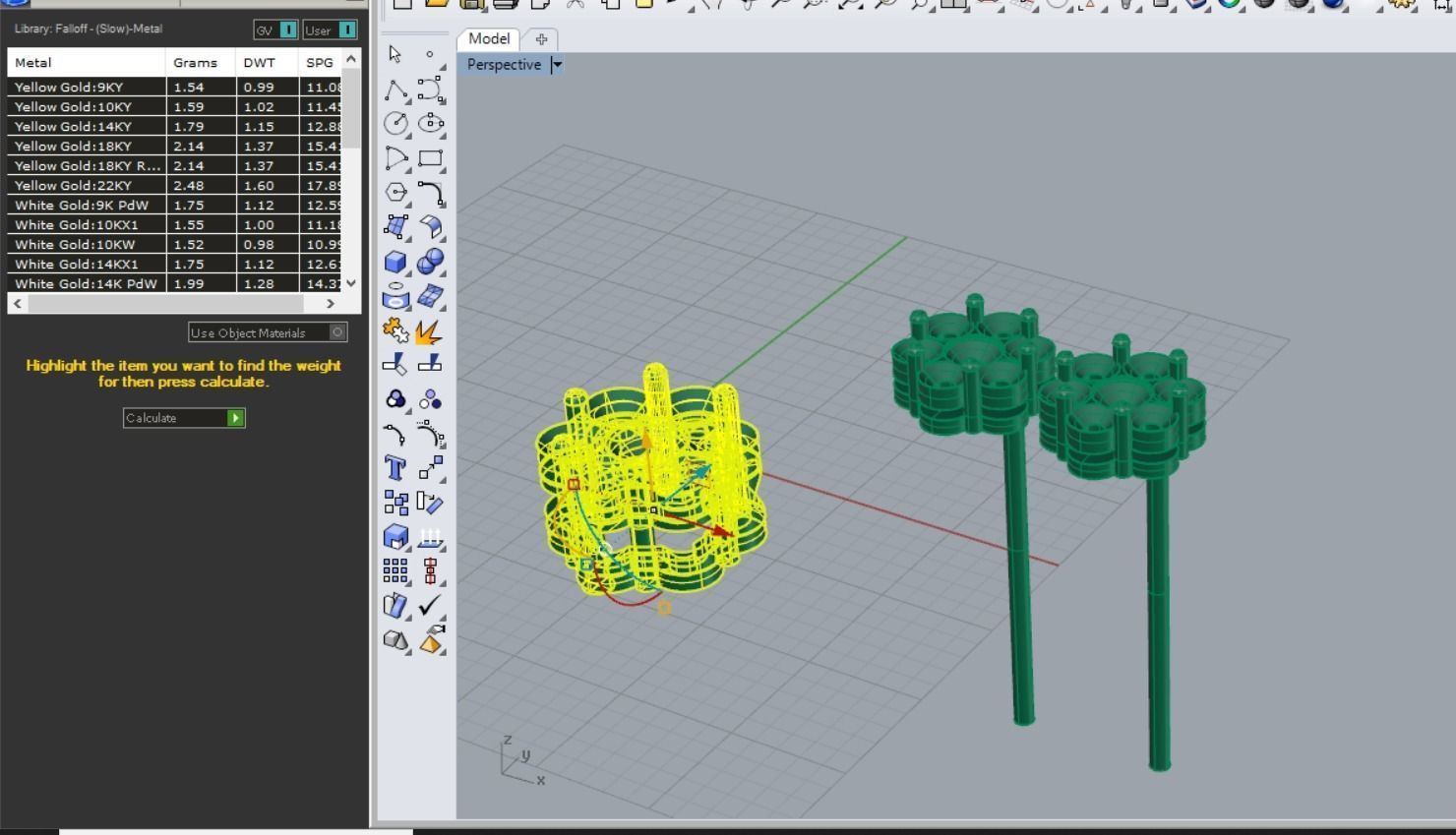Image resolution: width=1456 pixels, height=835 pixels.
Task: Select the control point Curve tool
Action: tap(430, 89)
